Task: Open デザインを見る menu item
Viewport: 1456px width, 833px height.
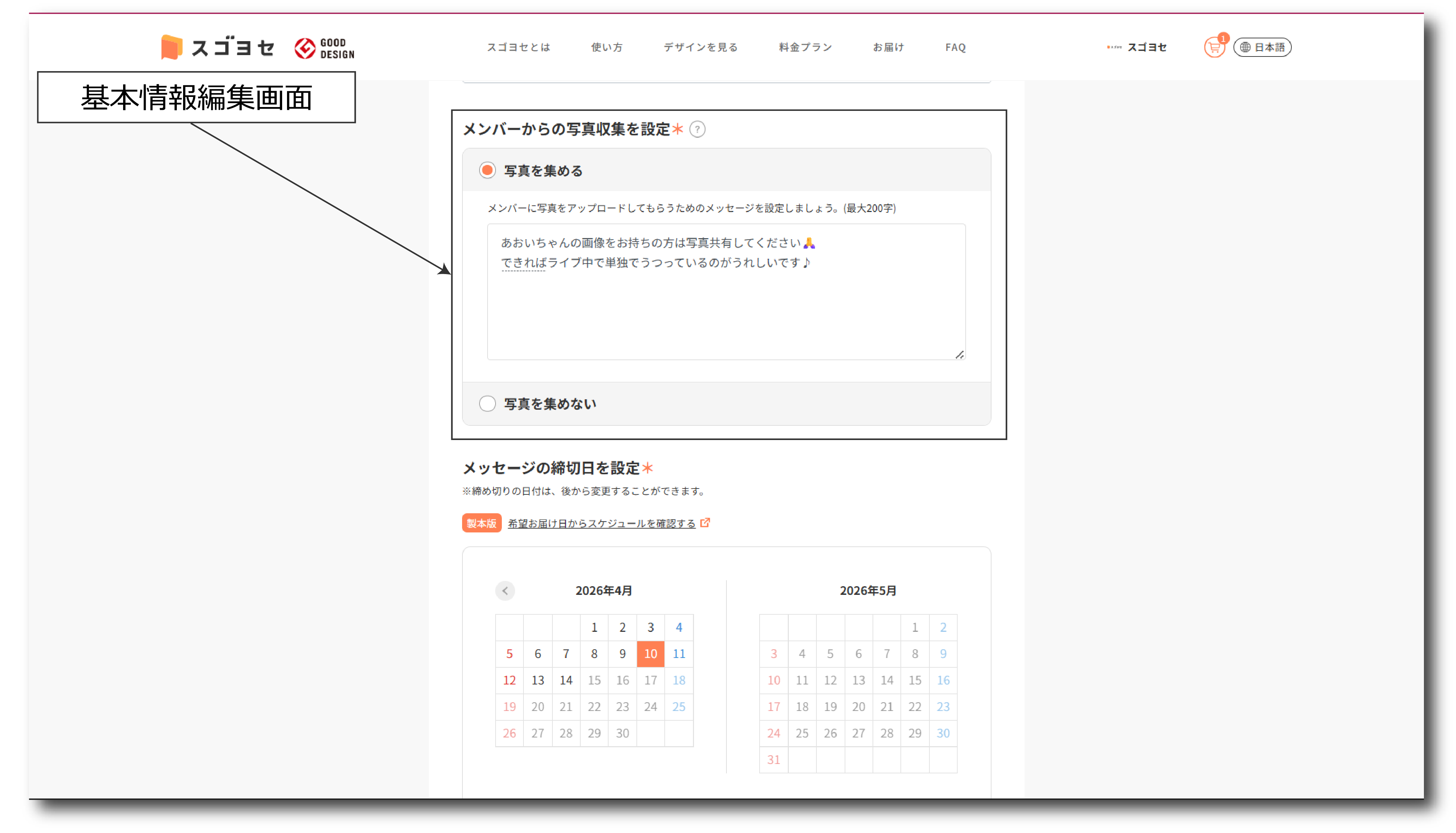Action: point(700,47)
